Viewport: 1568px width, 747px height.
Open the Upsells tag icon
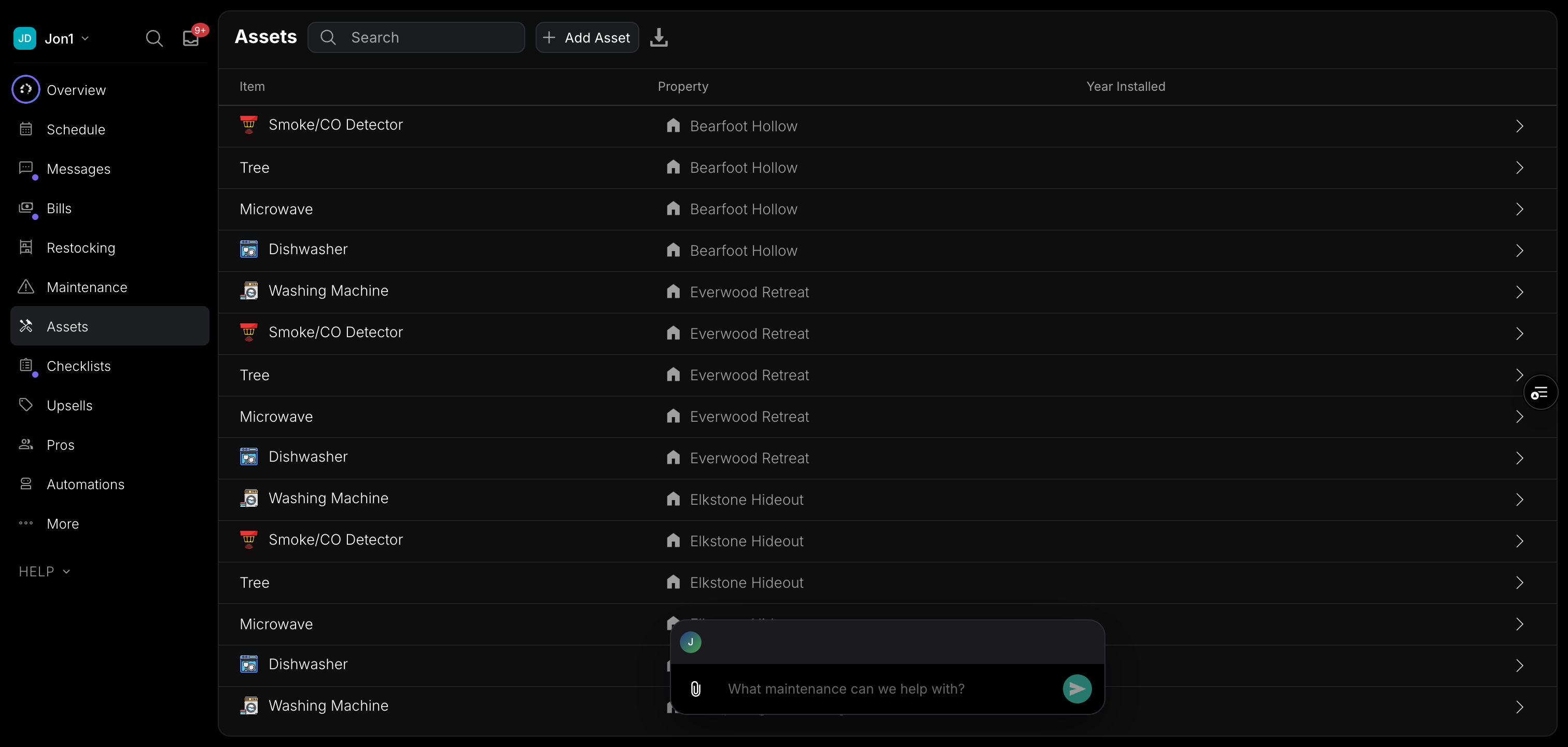point(25,404)
